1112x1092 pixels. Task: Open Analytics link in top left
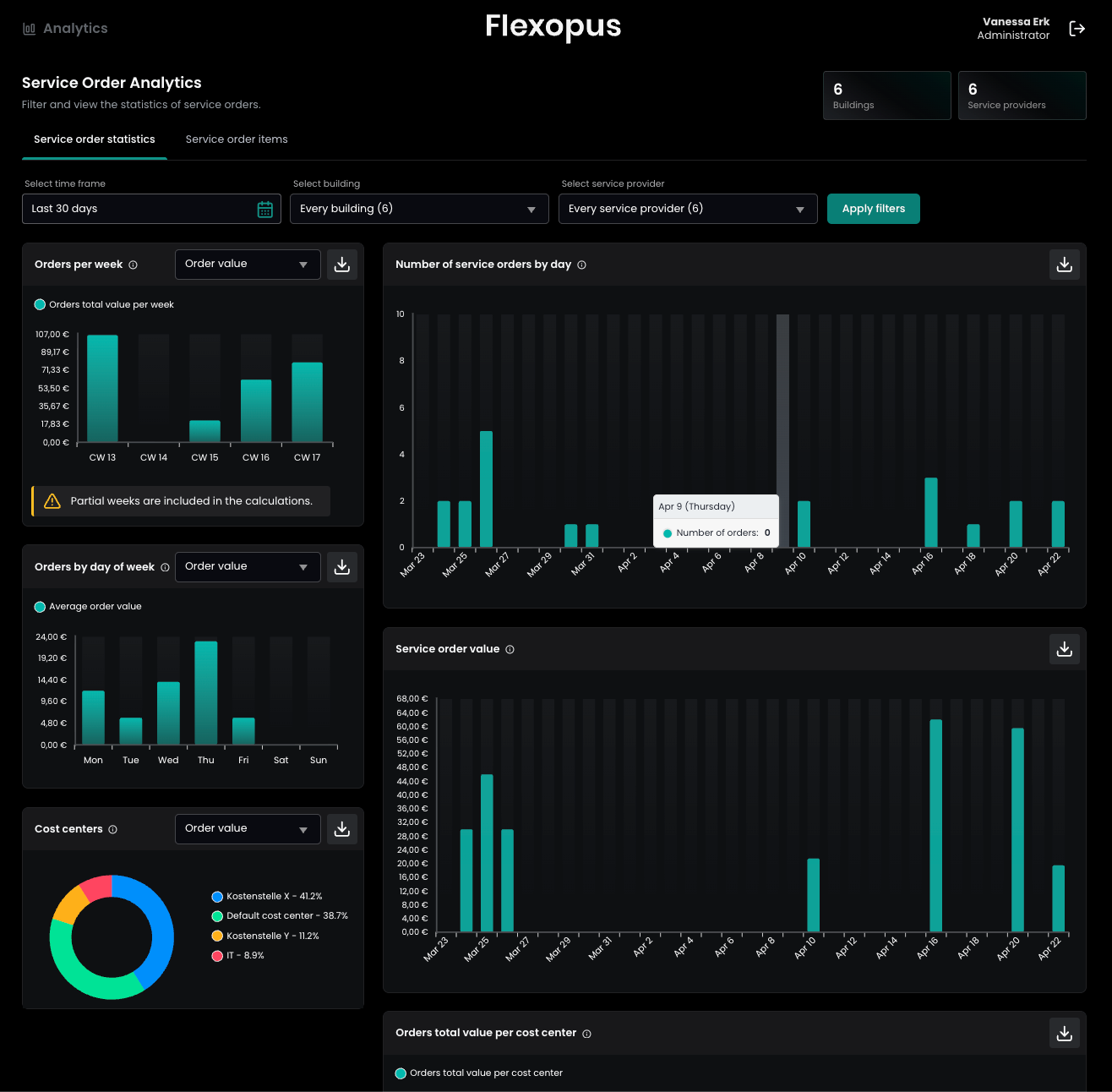pos(66,29)
